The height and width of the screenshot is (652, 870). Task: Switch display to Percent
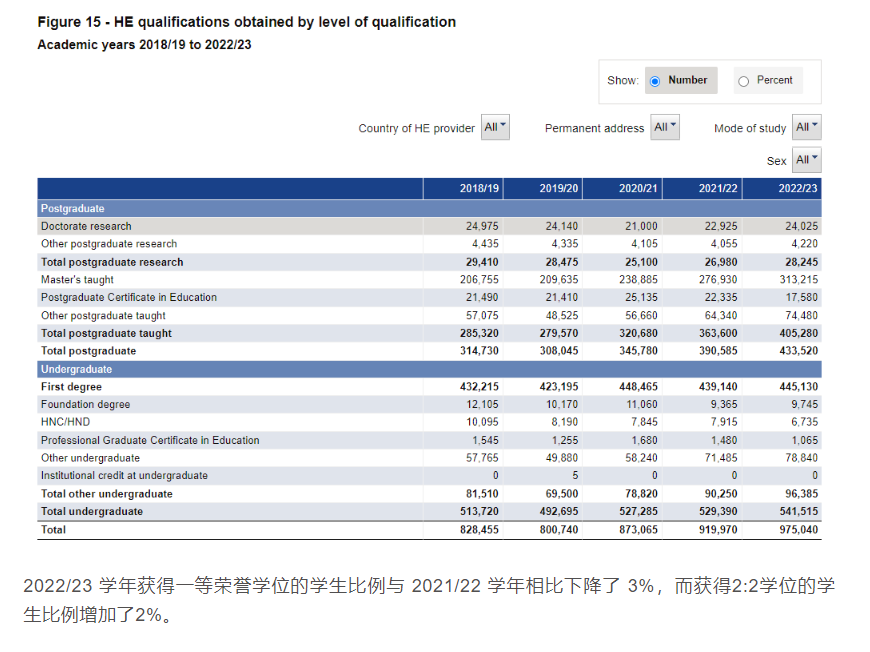tap(743, 81)
